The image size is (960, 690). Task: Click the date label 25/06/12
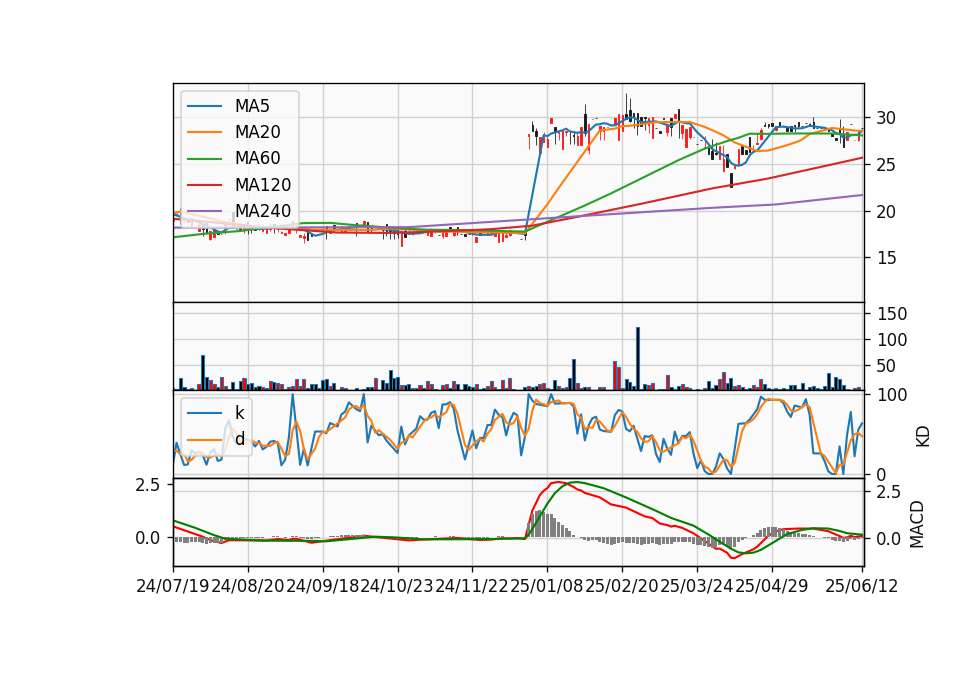point(861,586)
